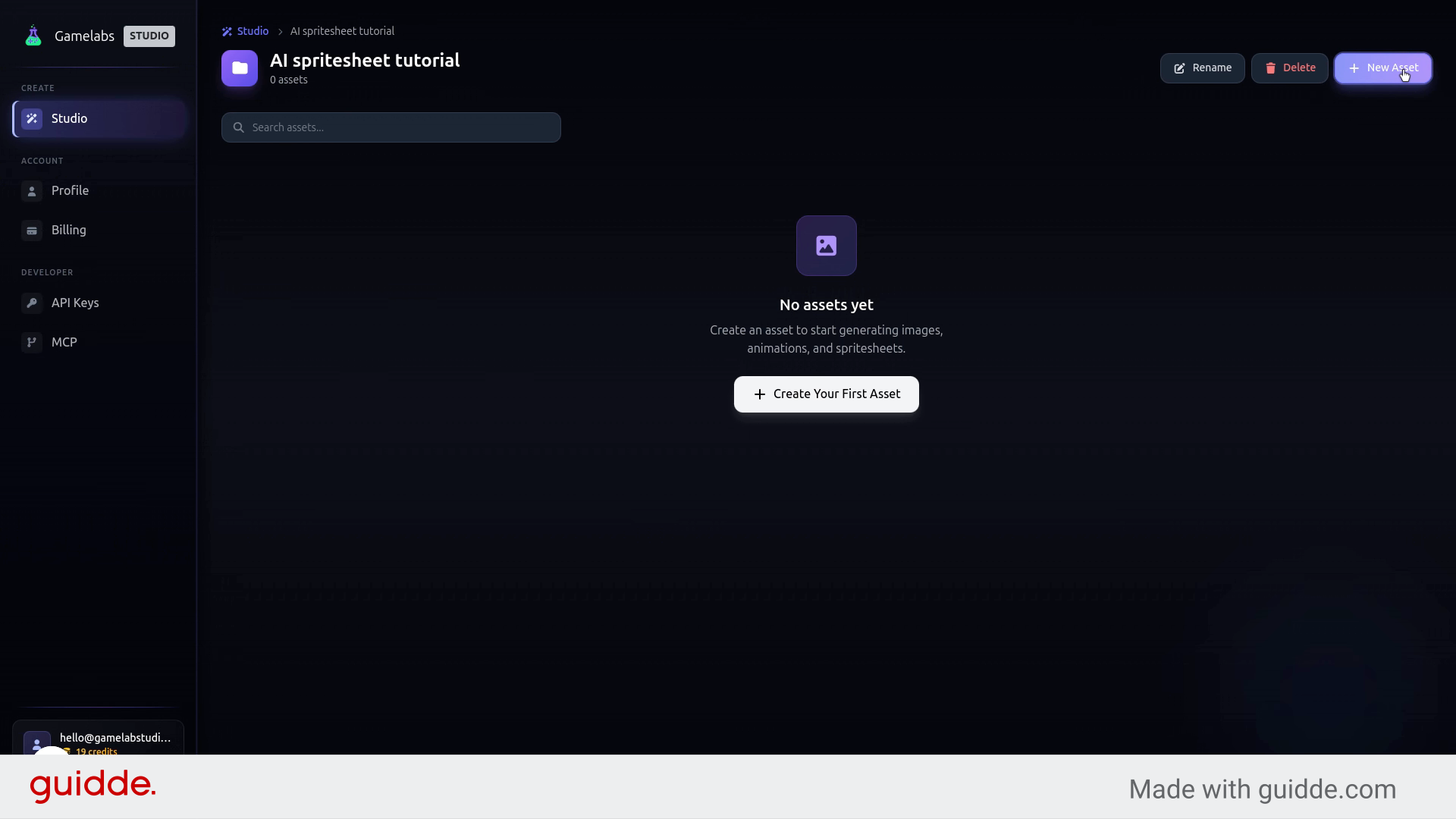Viewport: 1456px width, 819px height.
Task: Click the MCP branch icon
Action: pyautogui.click(x=32, y=343)
